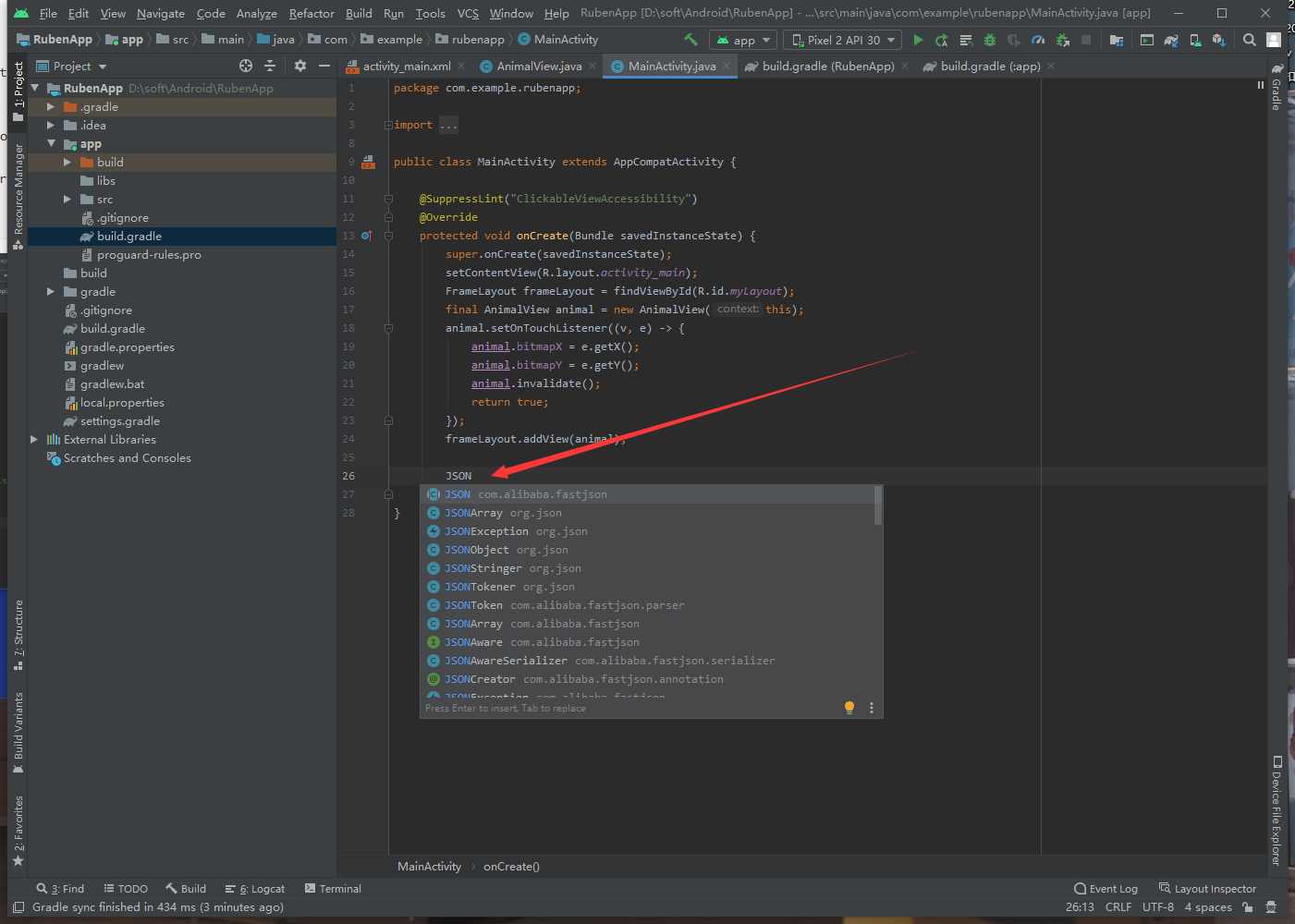
Task: Click the Search Everywhere magnifier icon
Action: (1250, 40)
